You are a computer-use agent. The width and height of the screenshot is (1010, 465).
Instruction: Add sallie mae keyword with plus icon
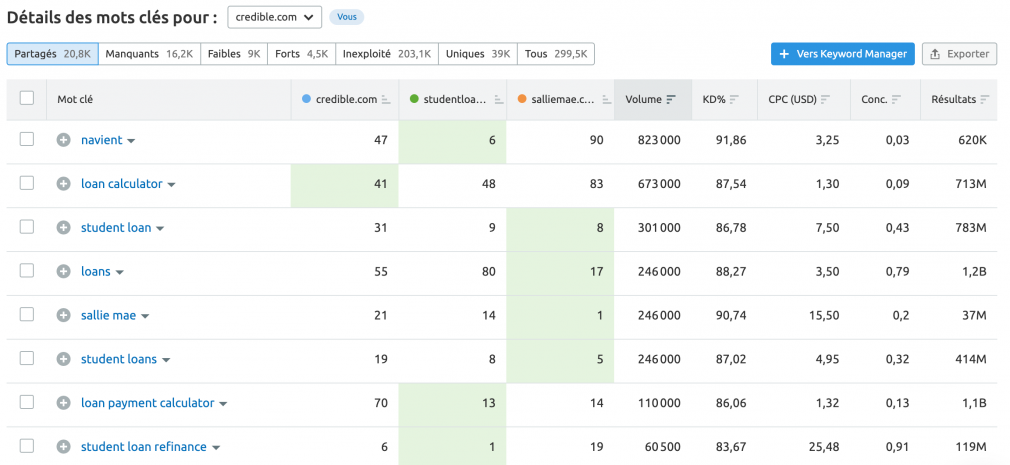63,316
